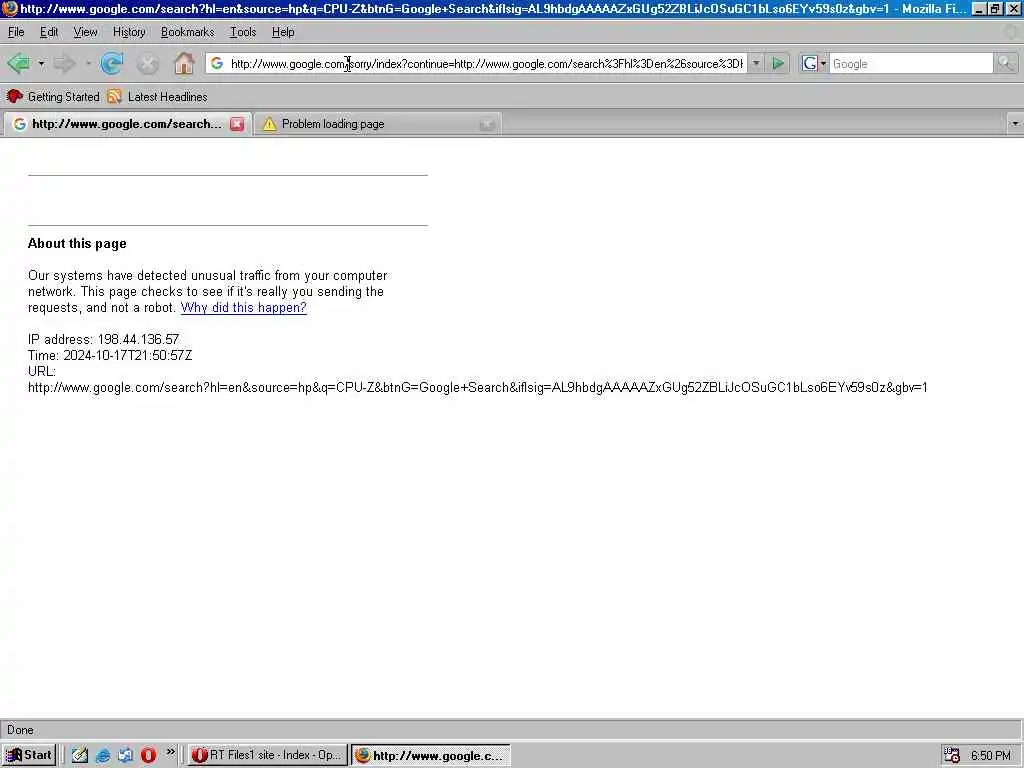1024x768 pixels.
Task: Close the Problem loading page tab
Action: [487, 124]
